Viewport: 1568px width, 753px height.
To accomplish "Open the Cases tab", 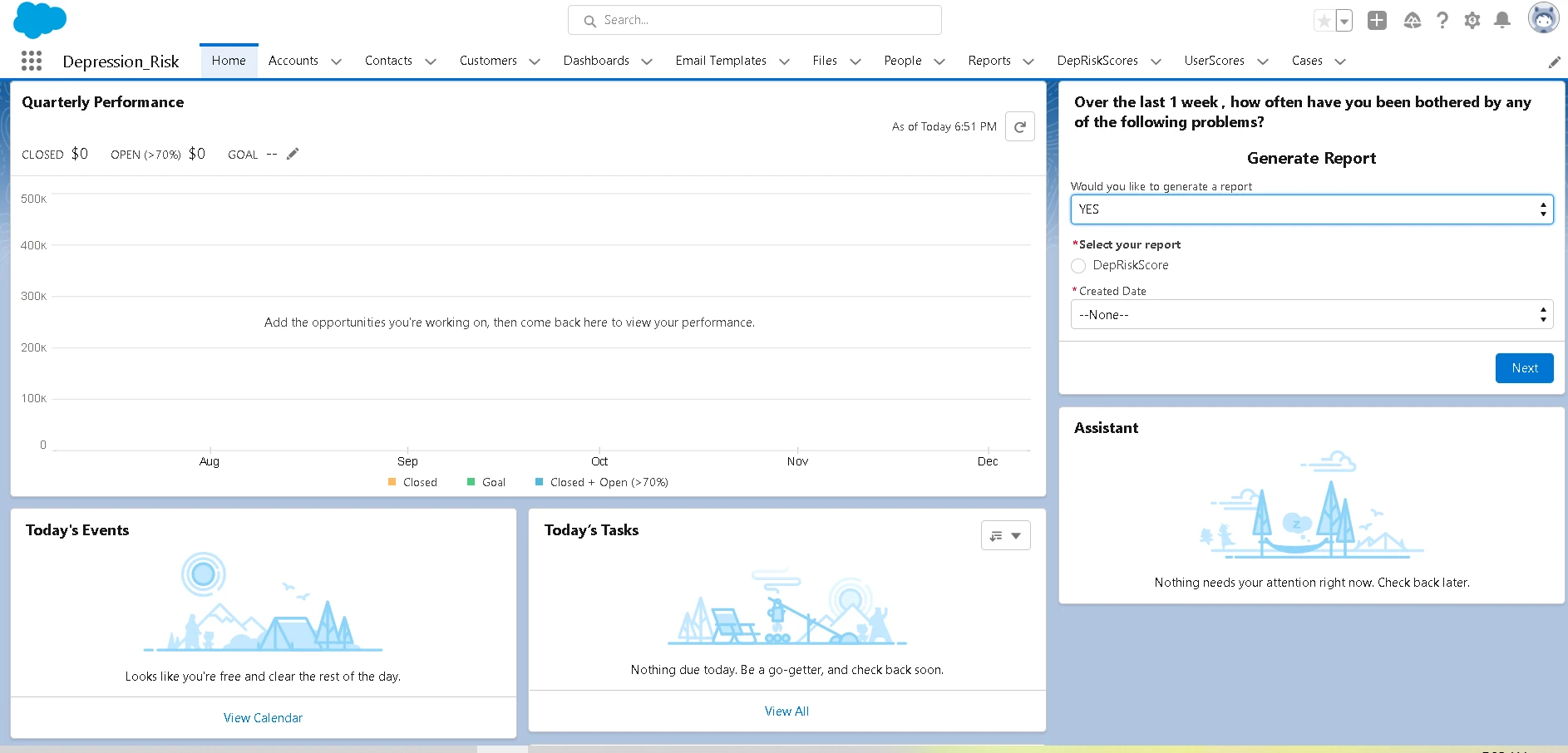I will tap(1307, 61).
